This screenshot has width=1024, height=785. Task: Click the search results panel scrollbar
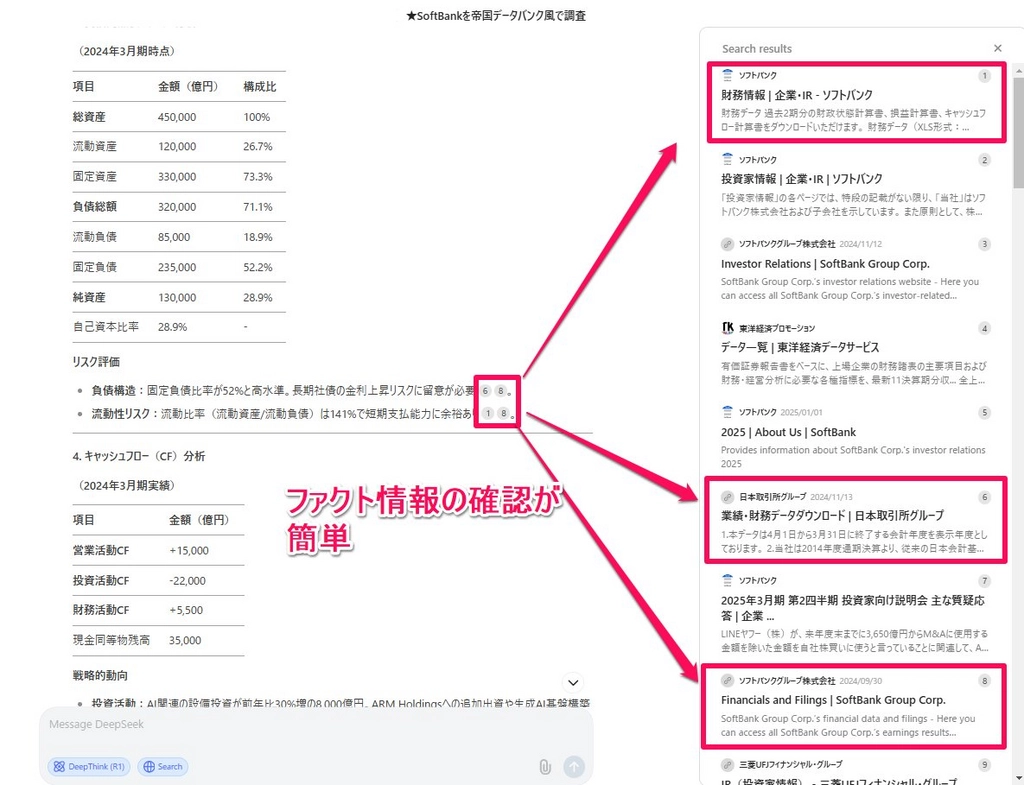pyautogui.click(x=1018, y=131)
